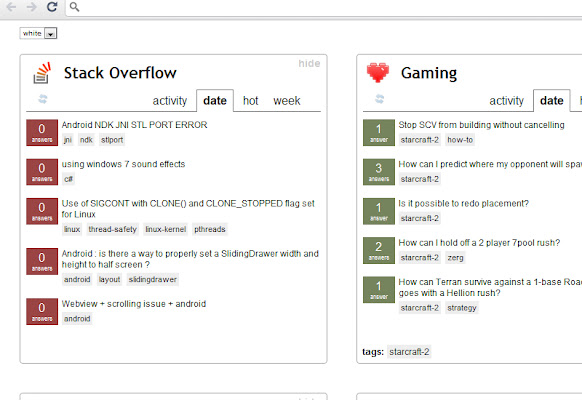Hide the Stack Overflow panel
This screenshot has width=582, height=400.
click(309, 63)
